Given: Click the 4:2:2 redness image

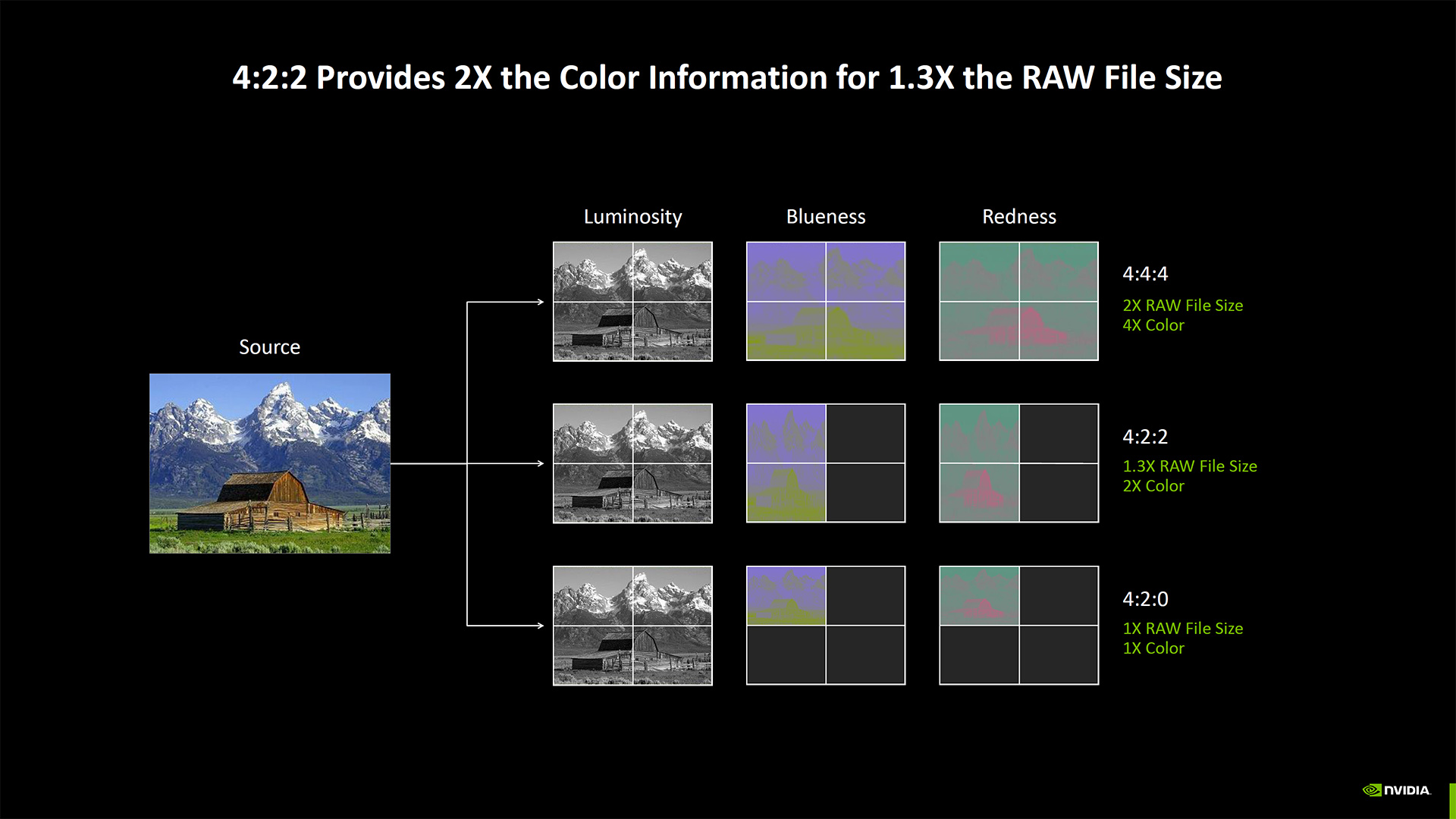Looking at the screenshot, I should click(1018, 463).
